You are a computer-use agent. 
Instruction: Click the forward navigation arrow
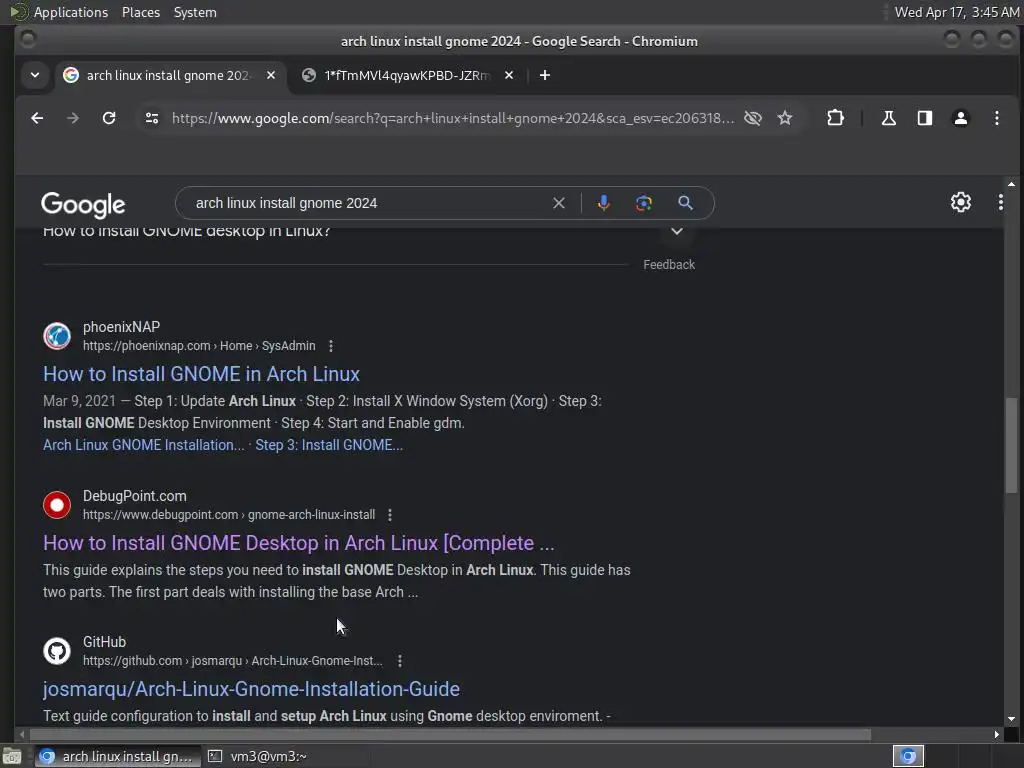72,118
